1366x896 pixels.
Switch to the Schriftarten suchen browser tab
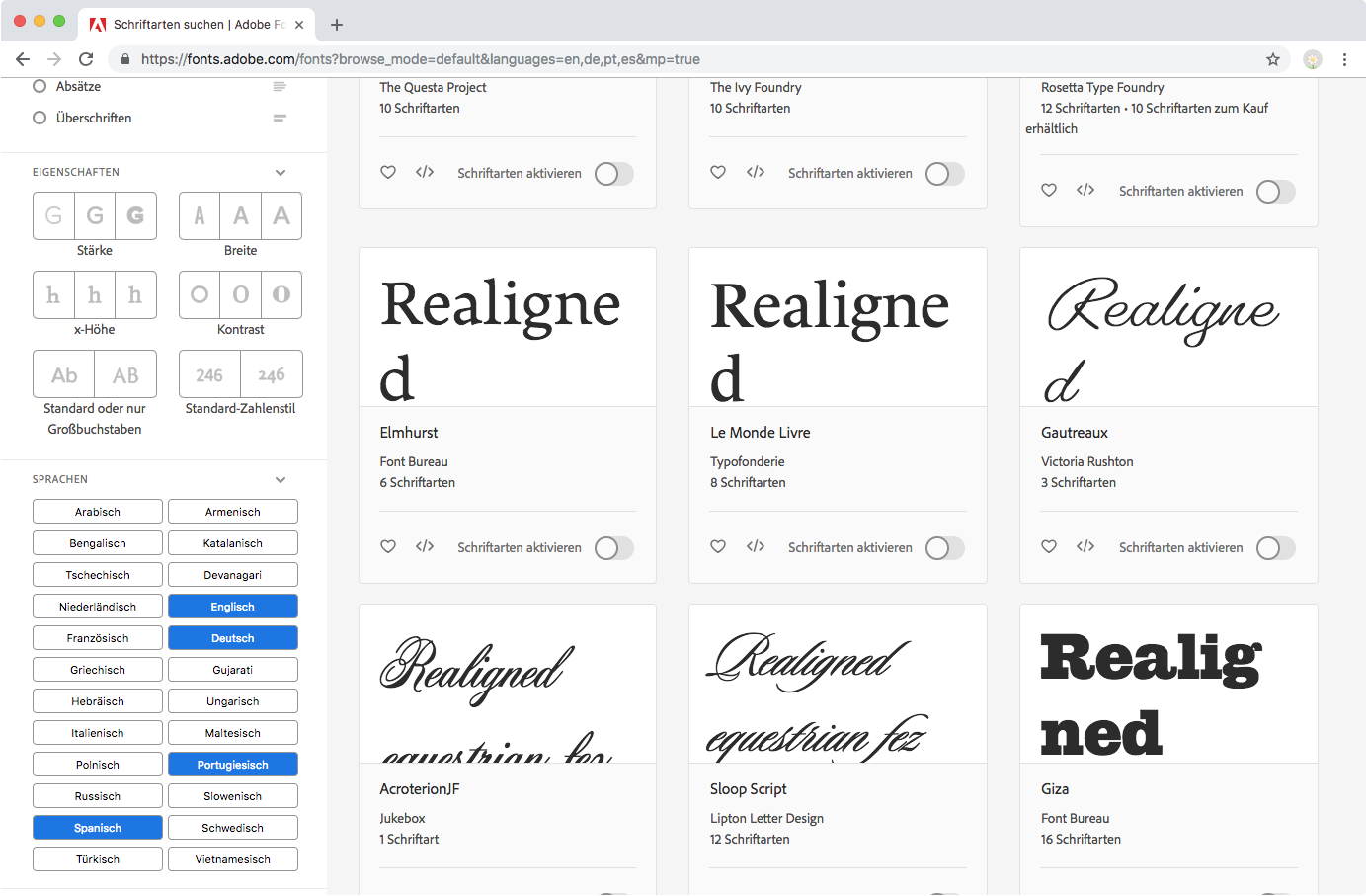(x=196, y=24)
